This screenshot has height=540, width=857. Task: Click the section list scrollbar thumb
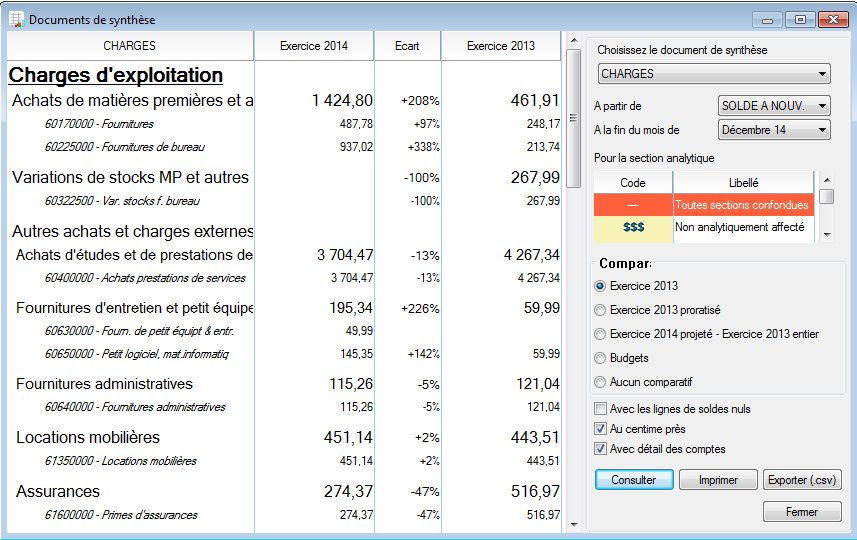(x=827, y=196)
